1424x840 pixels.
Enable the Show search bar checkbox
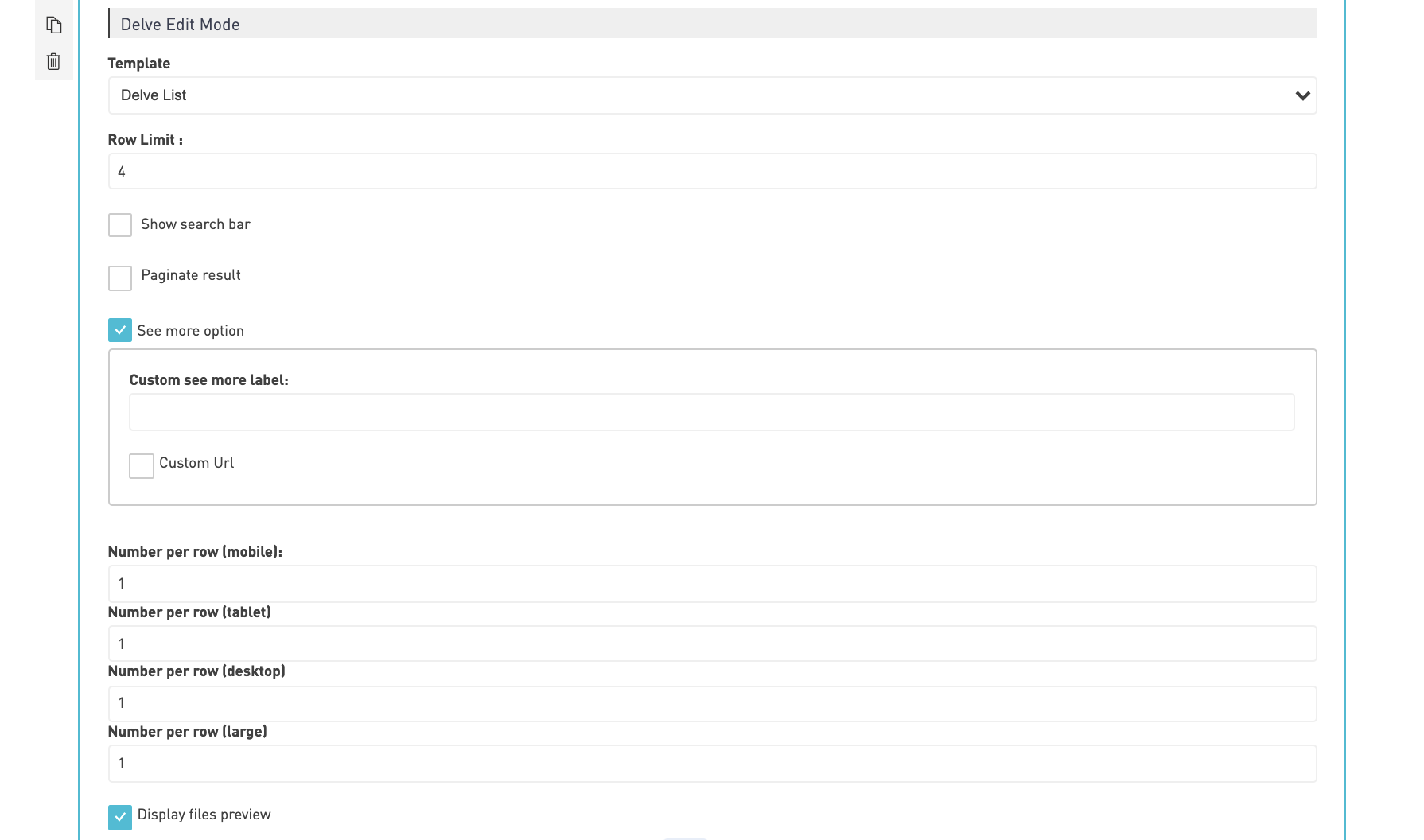pyautogui.click(x=120, y=225)
